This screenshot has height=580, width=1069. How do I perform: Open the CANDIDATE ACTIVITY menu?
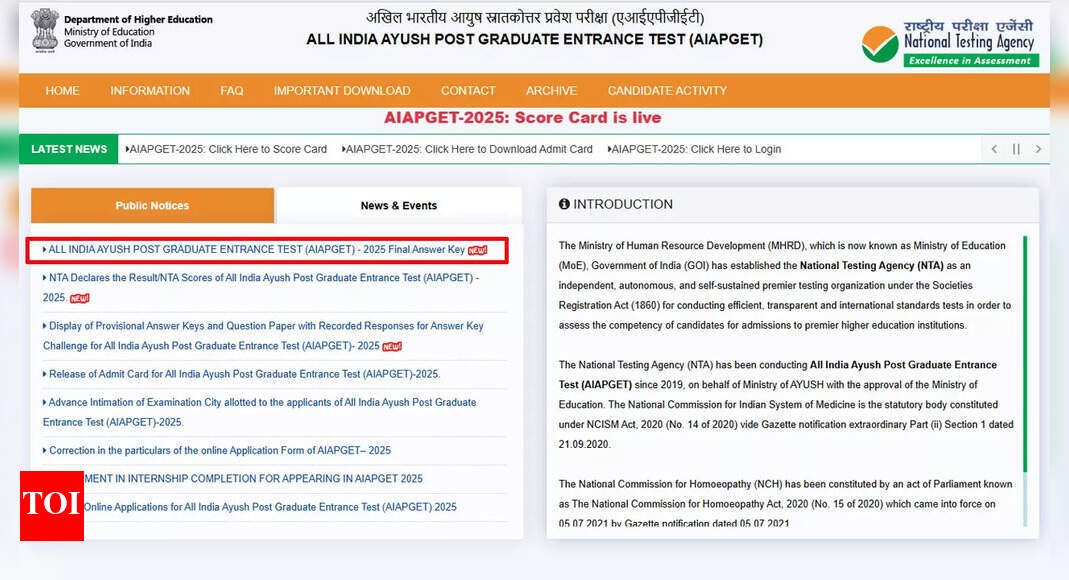(667, 91)
